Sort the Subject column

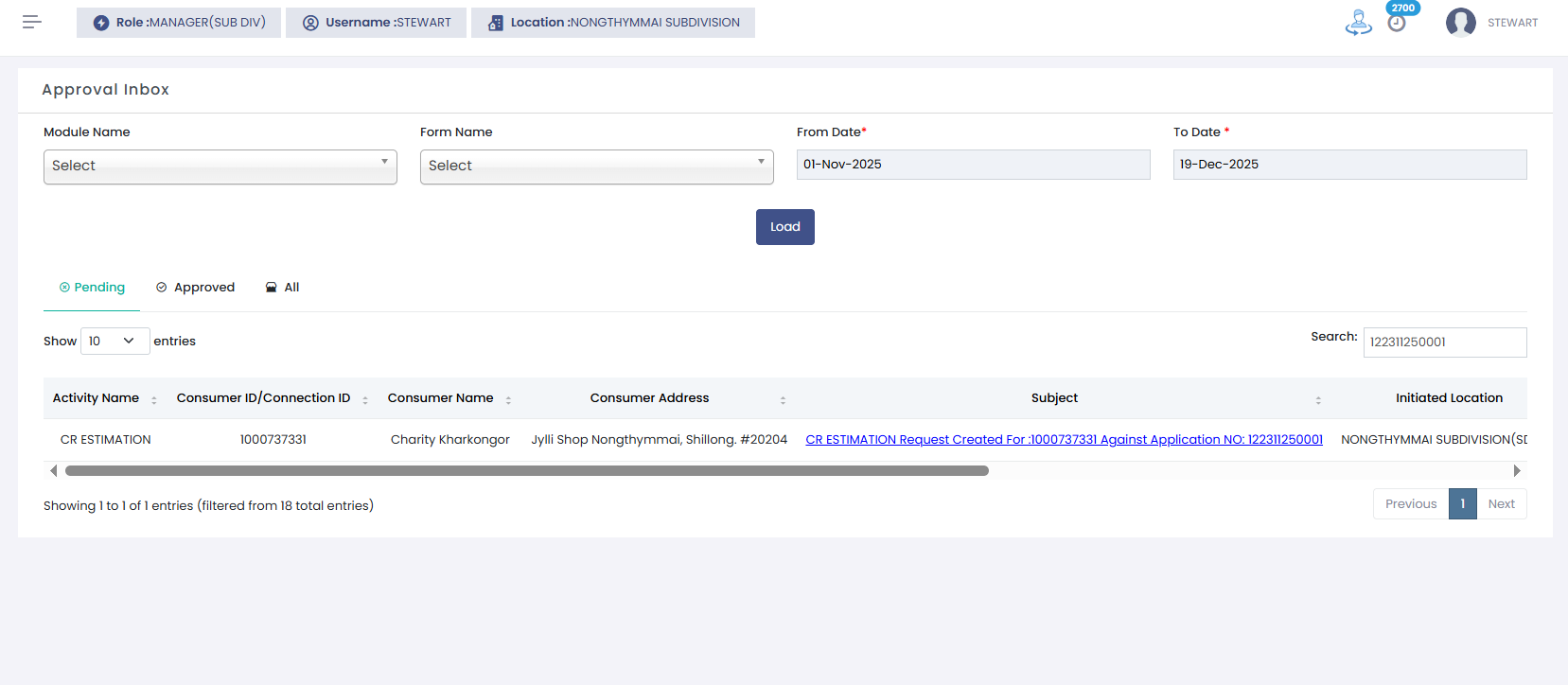pyautogui.click(x=1317, y=399)
